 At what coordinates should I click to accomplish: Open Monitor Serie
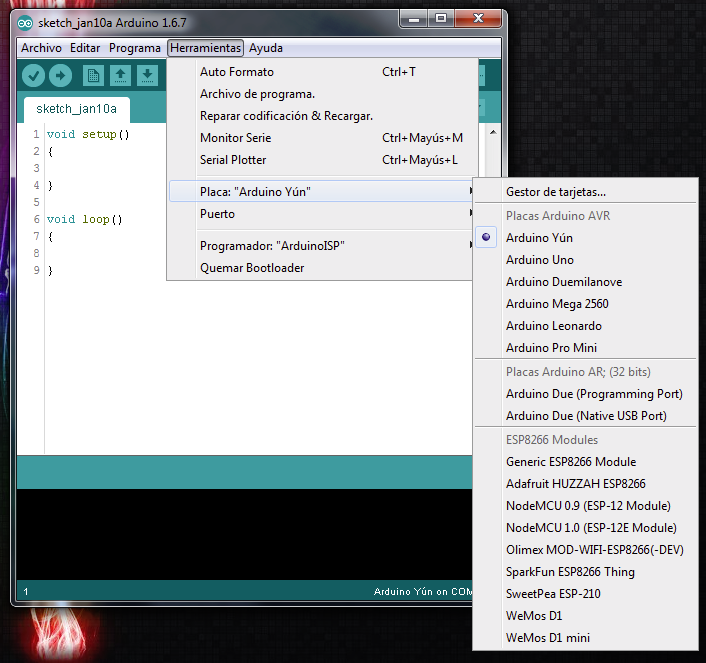(322, 138)
